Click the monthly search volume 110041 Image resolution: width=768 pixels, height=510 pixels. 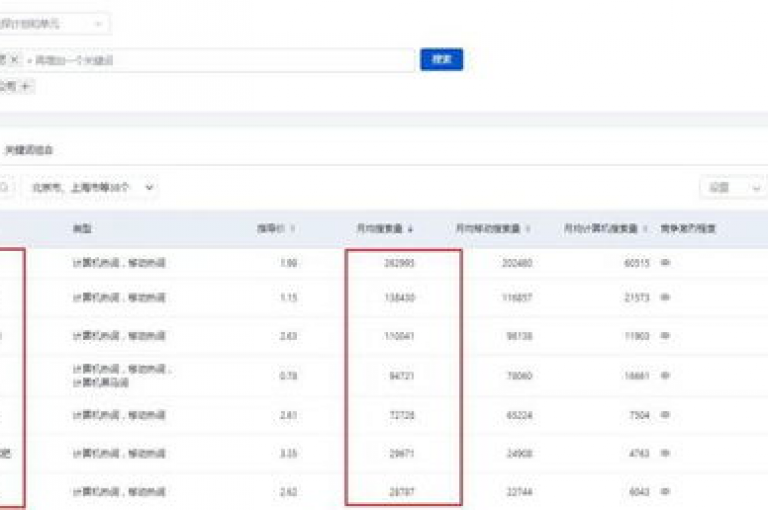click(x=400, y=336)
